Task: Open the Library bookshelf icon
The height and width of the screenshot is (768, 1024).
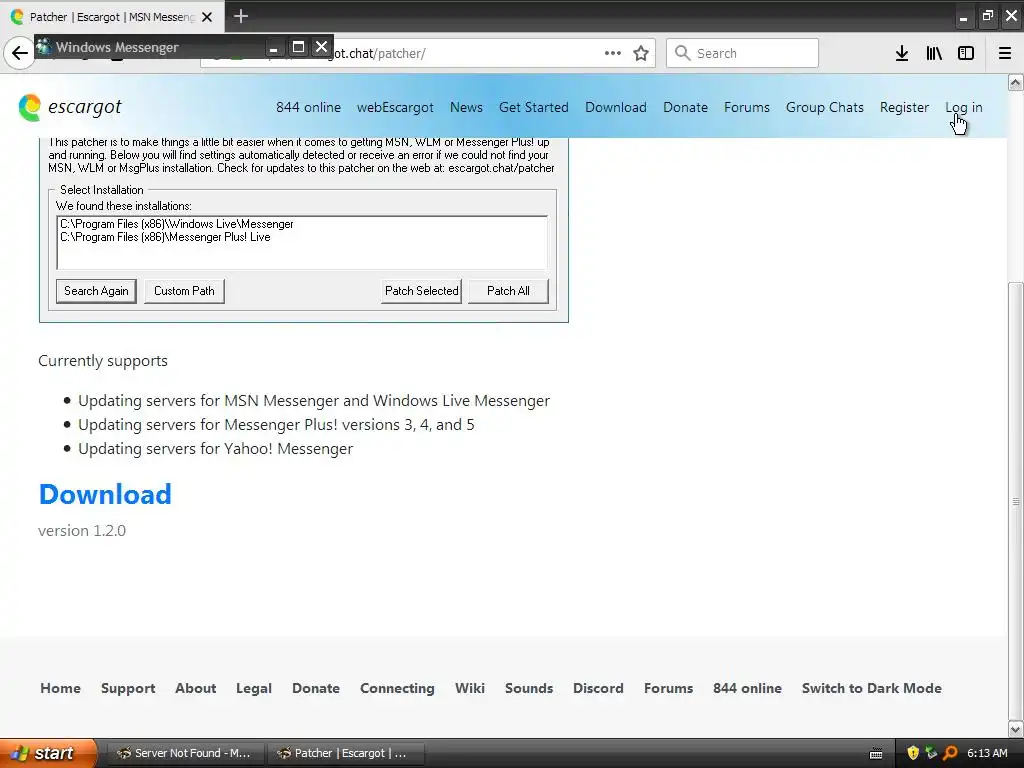Action: pyautogui.click(x=934, y=54)
